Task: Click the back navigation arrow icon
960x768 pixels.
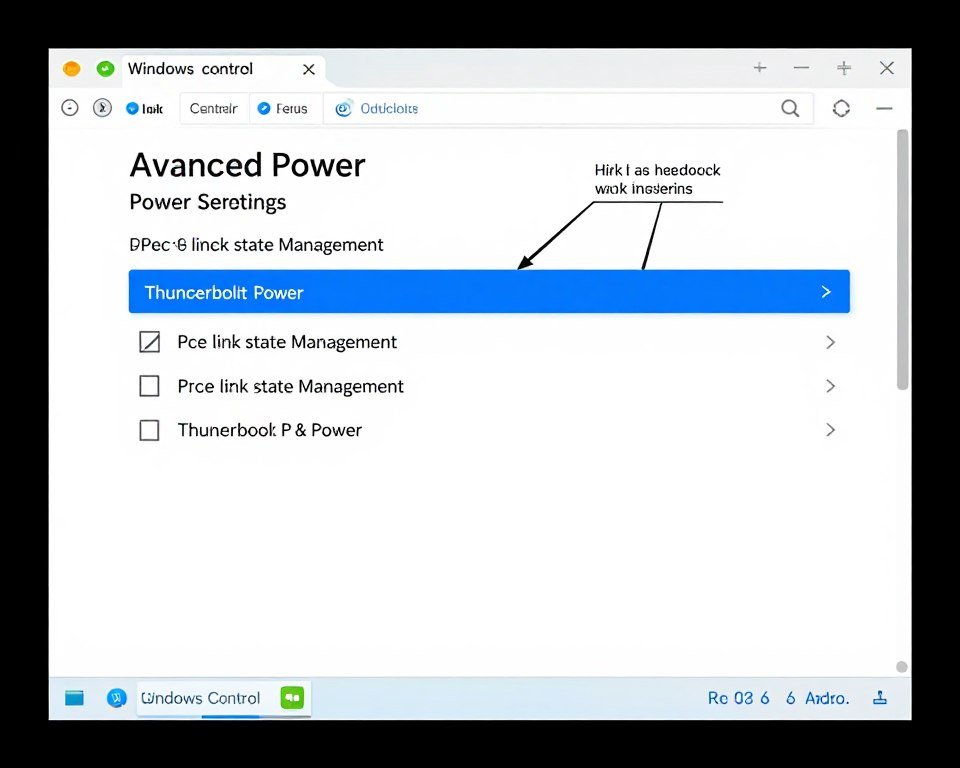Action: tap(70, 108)
